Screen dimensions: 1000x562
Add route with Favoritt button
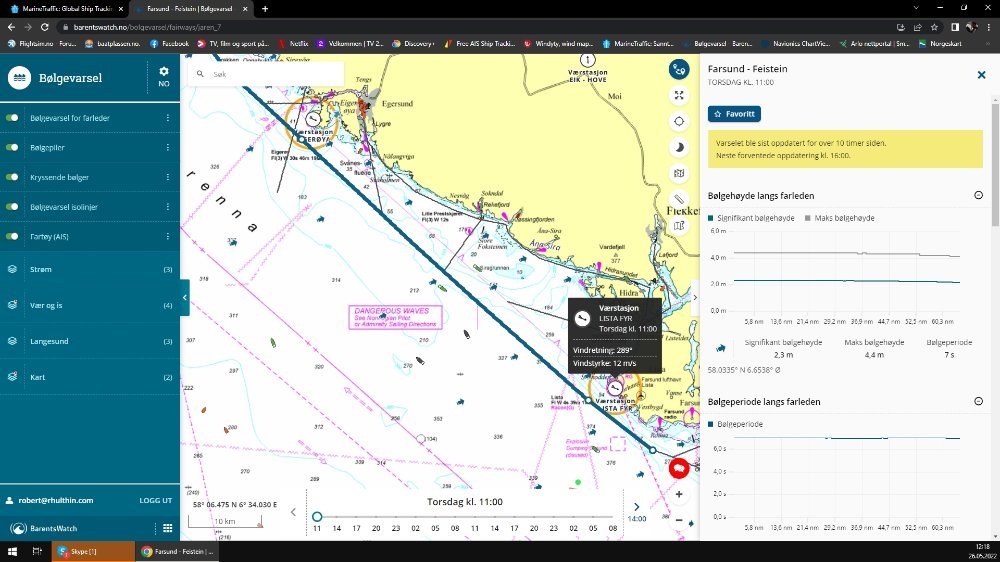tap(734, 114)
